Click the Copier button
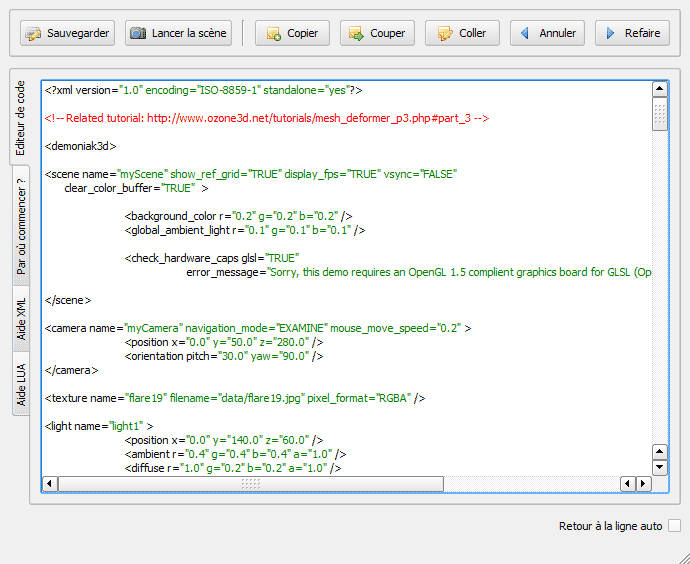Image resolution: width=690 pixels, height=564 pixels. [292, 33]
